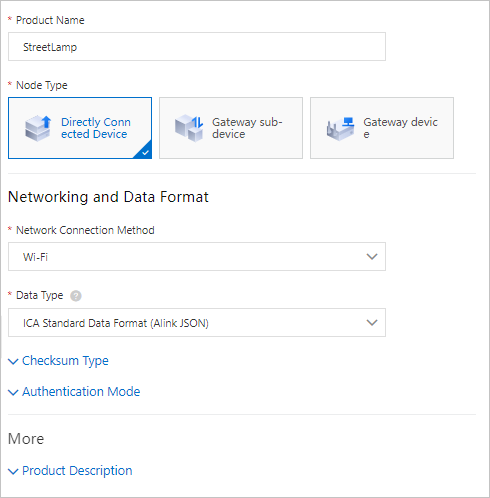490x498 pixels.
Task: Focus the Product Name StreetLamp field
Action: tap(197, 47)
